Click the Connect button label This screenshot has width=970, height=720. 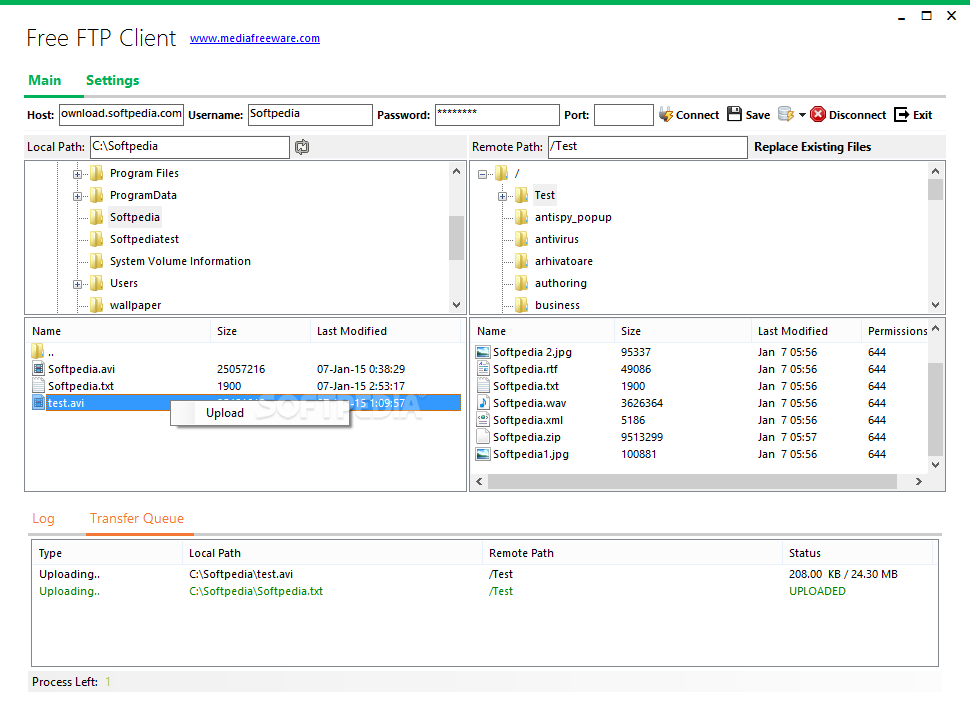pyautogui.click(x=697, y=115)
